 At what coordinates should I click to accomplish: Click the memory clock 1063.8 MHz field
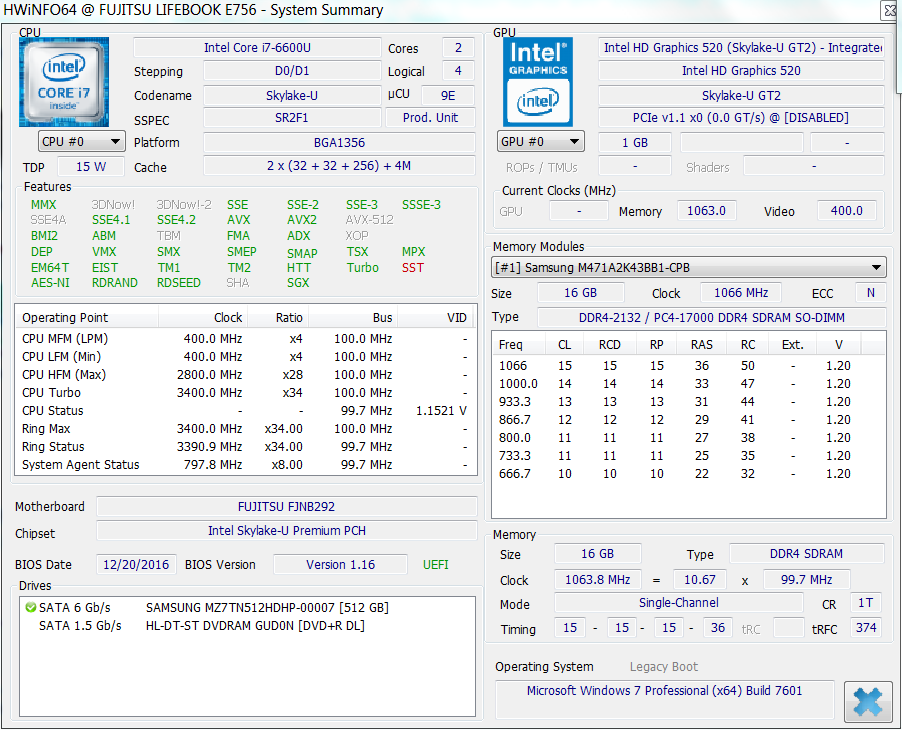pos(598,580)
